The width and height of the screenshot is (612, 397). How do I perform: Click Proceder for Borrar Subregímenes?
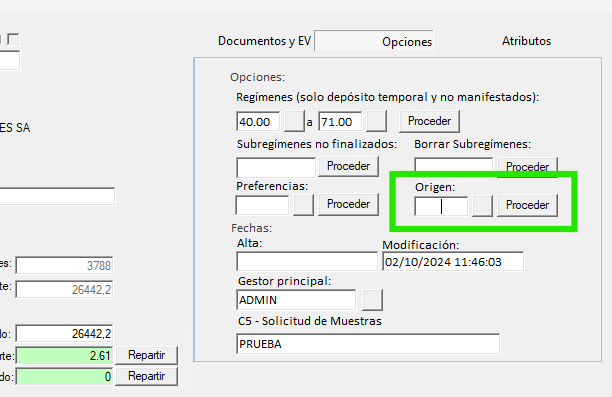(x=527, y=166)
